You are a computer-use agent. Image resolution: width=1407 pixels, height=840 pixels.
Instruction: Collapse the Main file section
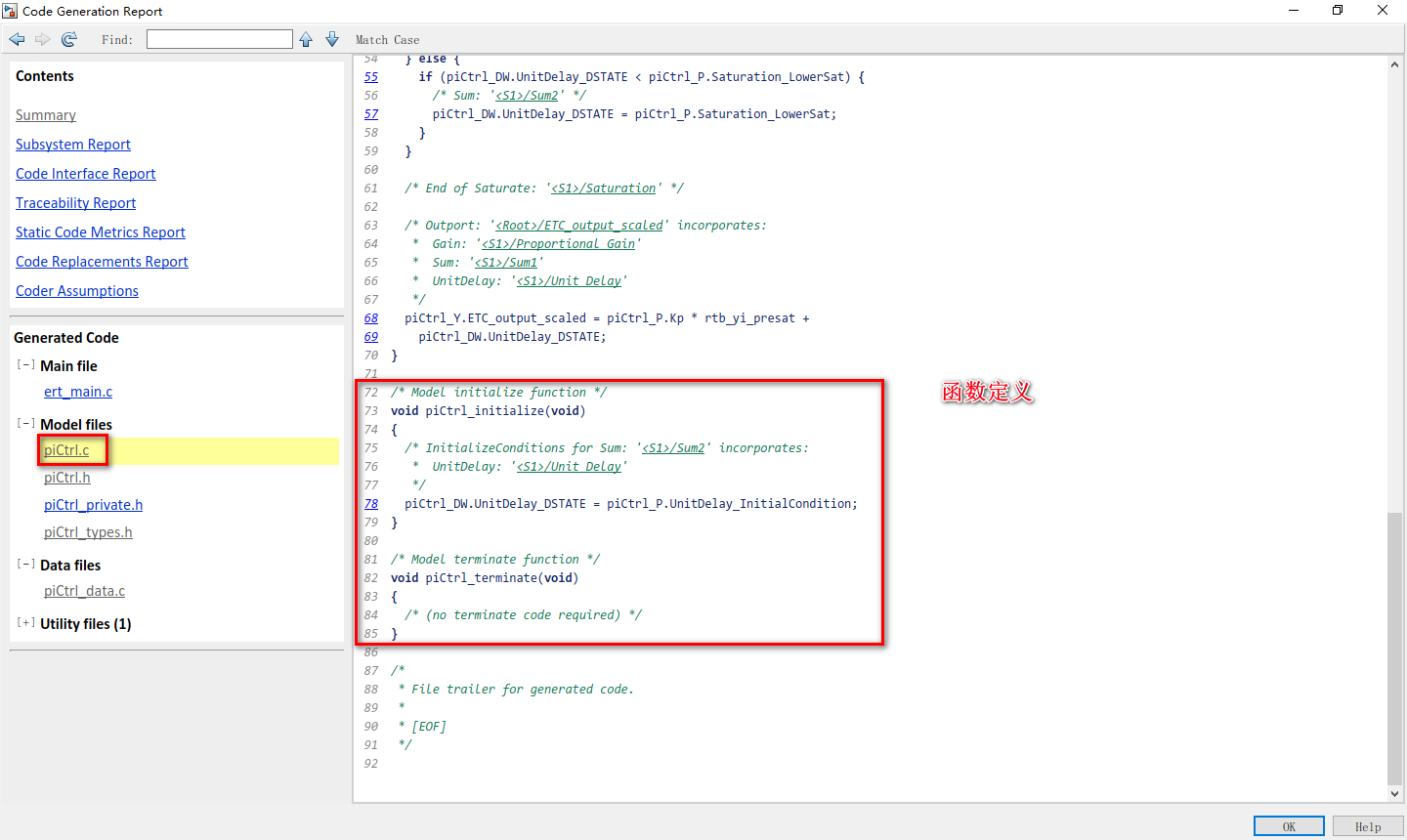[24, 364]
